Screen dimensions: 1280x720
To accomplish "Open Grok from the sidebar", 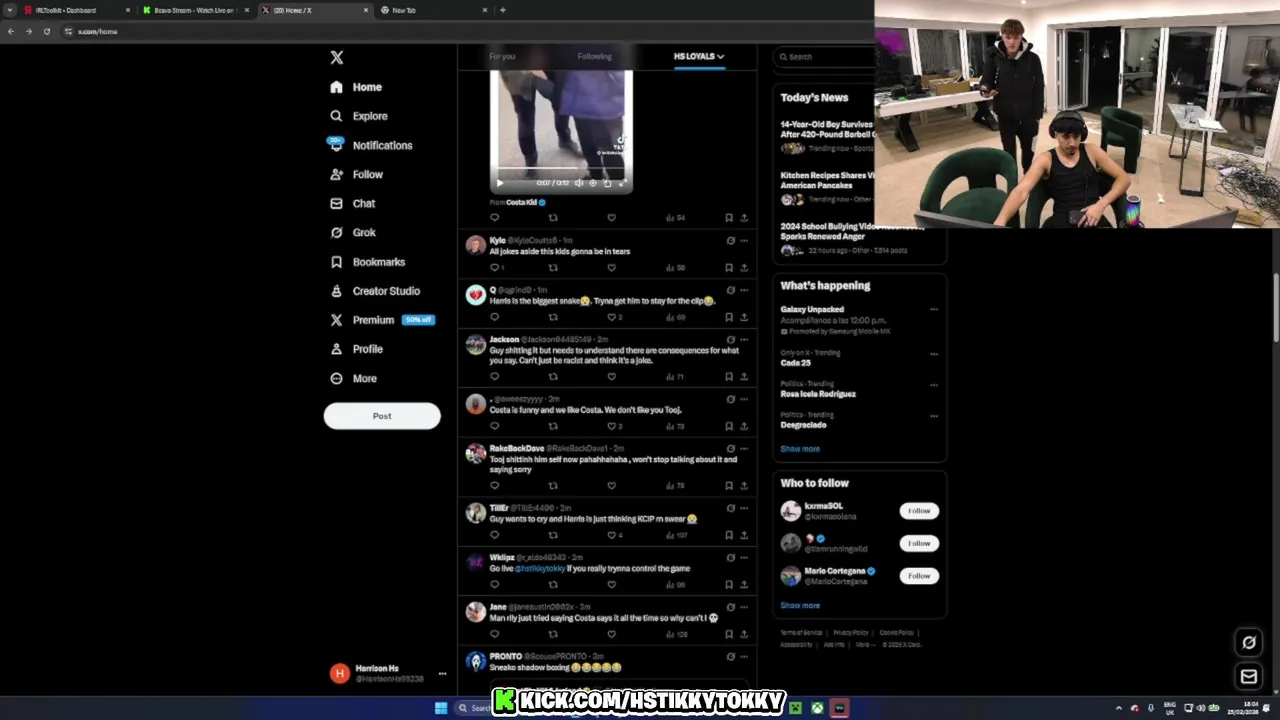I will coord(353,232).
